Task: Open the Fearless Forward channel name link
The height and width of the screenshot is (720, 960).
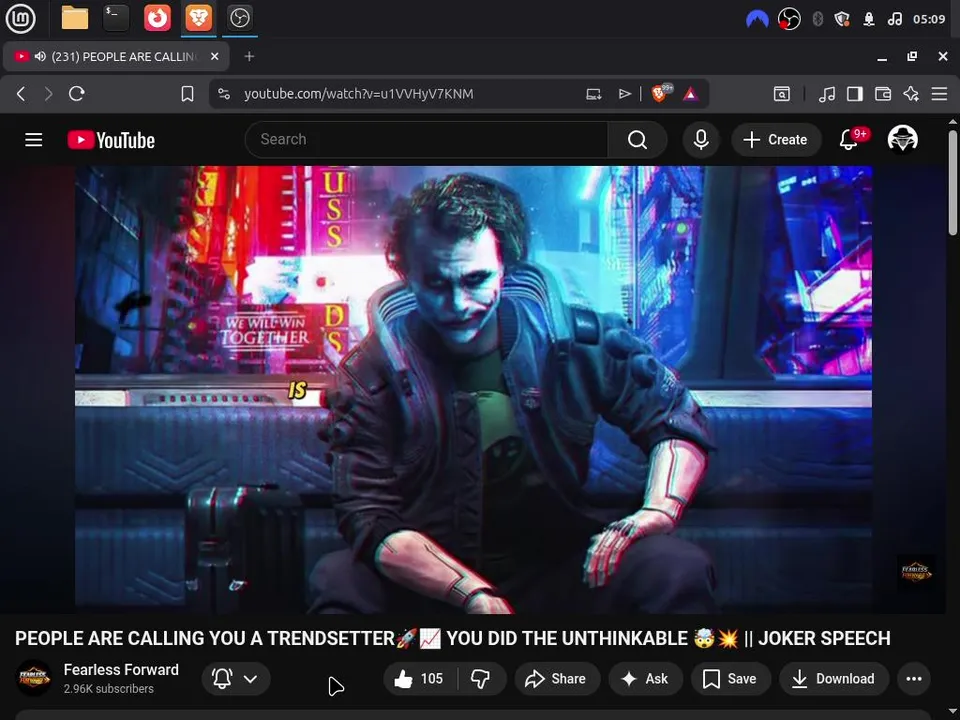Action: [121, 669]
